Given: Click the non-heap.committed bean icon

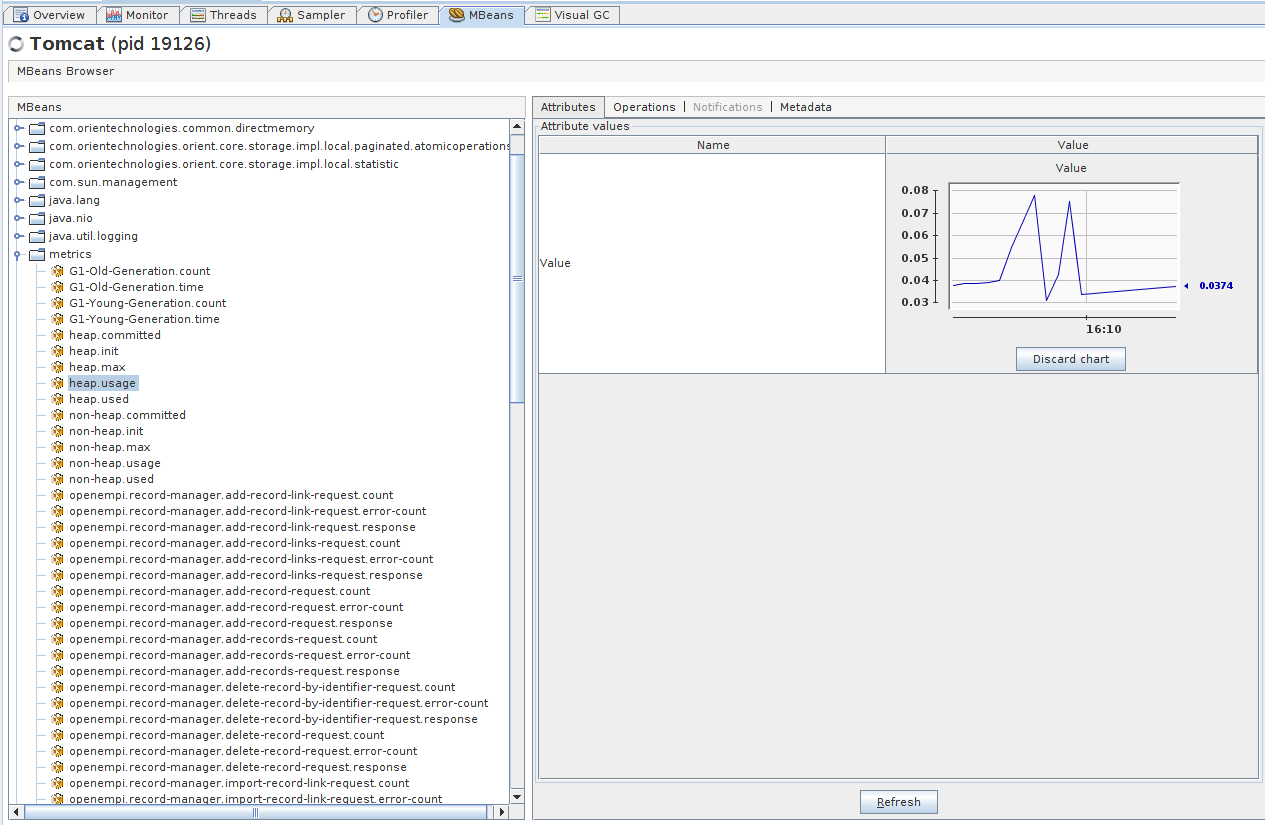Looking at the screenshot, I should tap(58, 415).
